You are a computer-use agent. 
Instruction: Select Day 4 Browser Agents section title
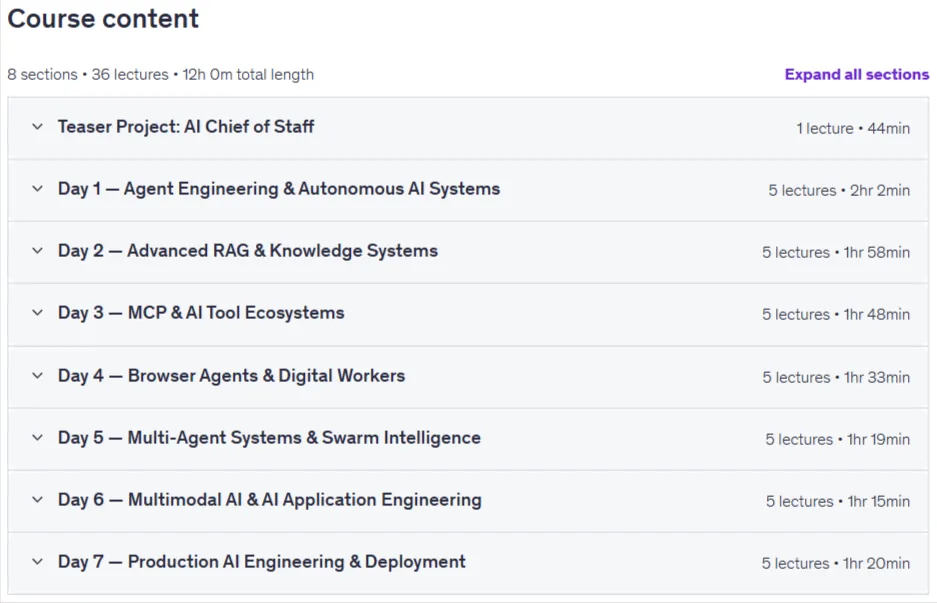[231, 376]
